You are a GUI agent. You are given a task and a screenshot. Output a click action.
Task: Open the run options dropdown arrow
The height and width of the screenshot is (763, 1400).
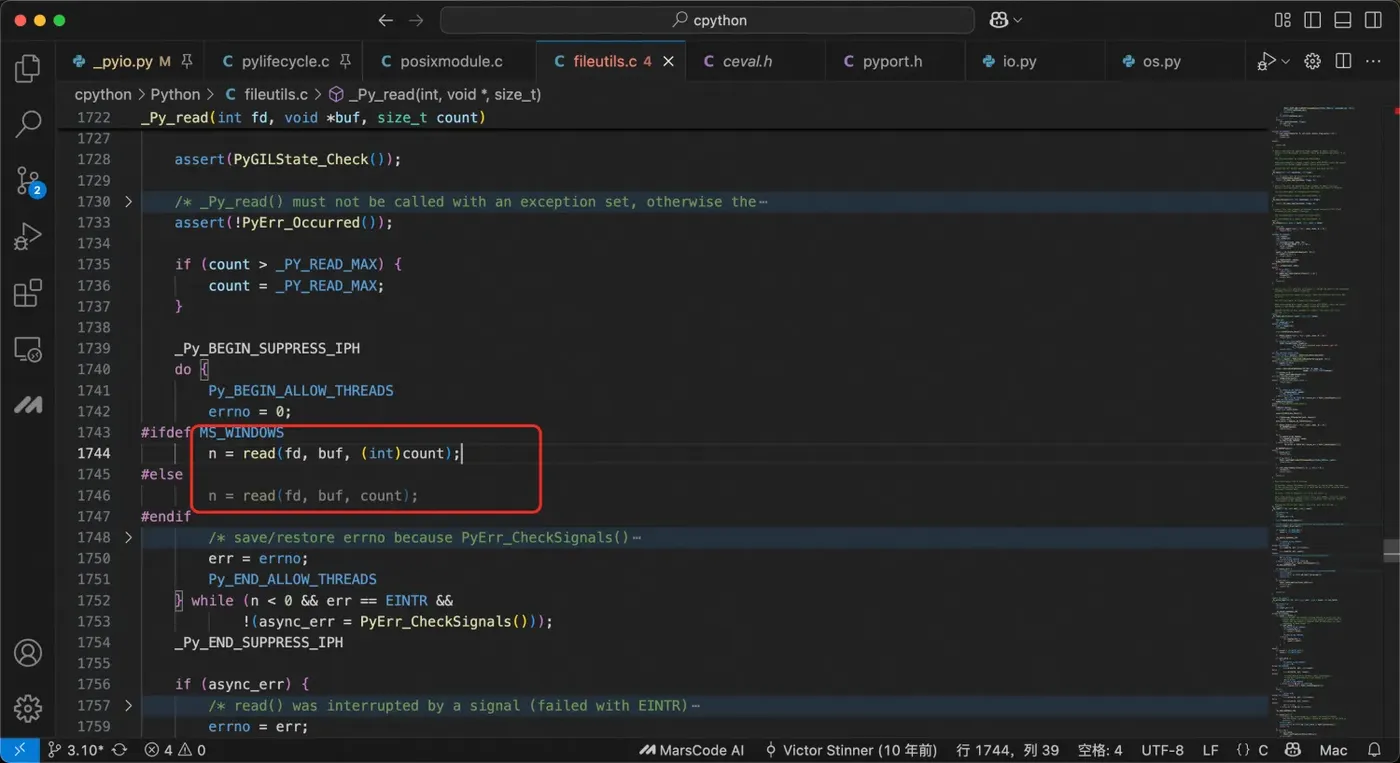tap(1286, 62)
